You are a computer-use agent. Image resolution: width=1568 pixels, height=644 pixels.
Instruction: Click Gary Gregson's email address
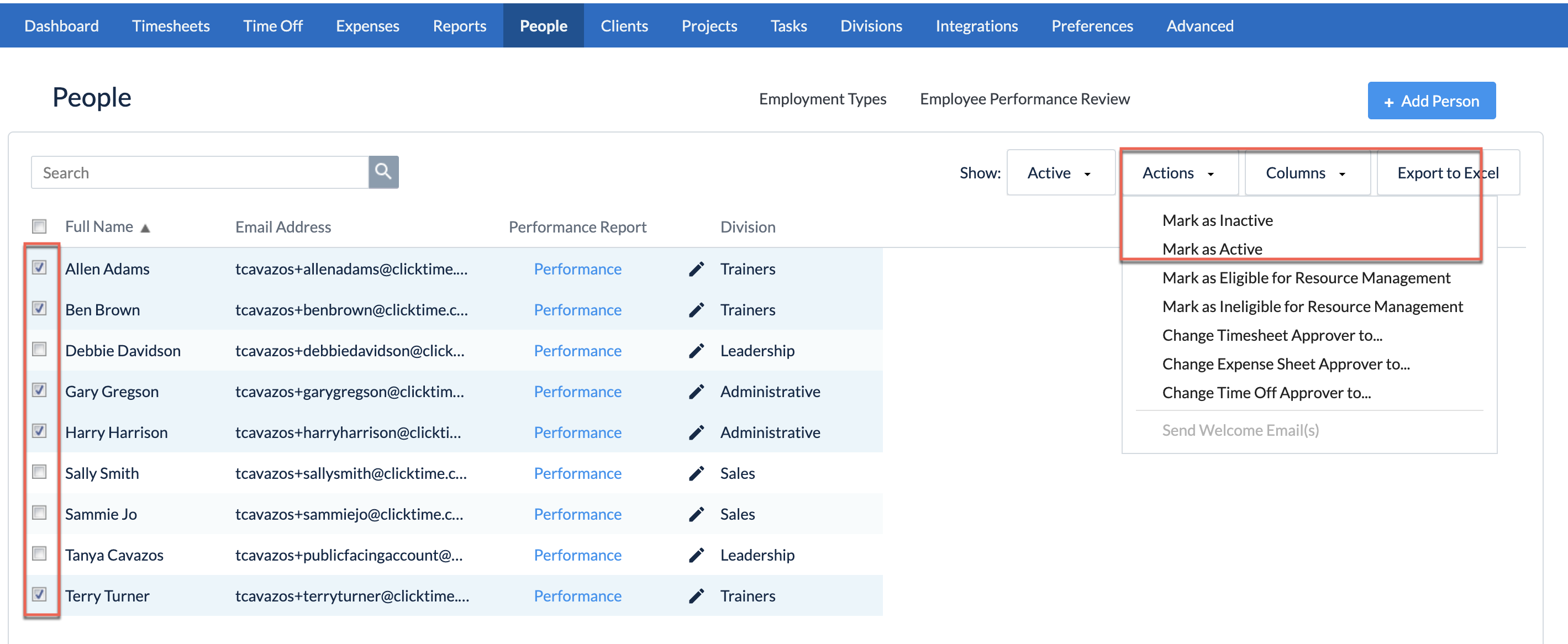point(349,392)
